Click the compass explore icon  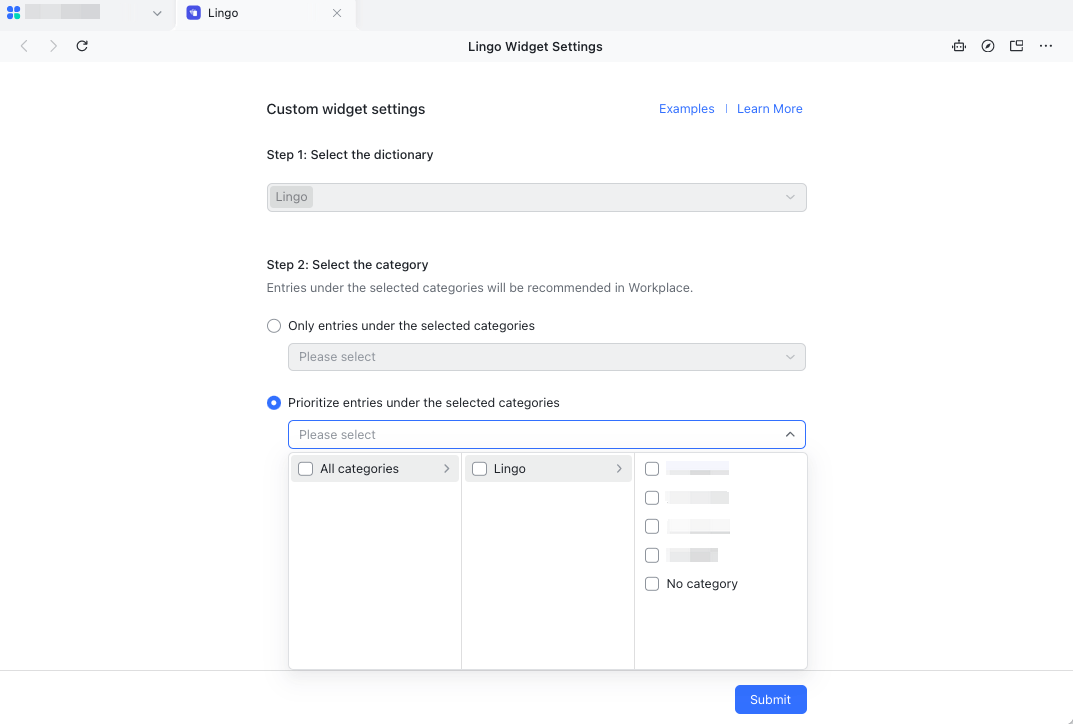click(988, 46)
